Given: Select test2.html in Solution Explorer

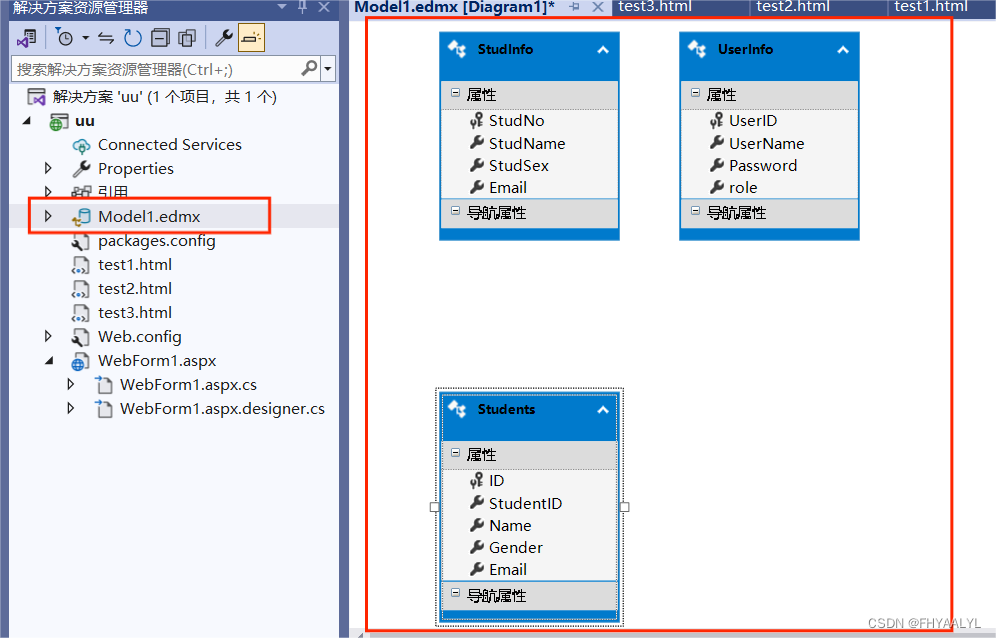Looking at the screenshot, I should coord(135,288).
